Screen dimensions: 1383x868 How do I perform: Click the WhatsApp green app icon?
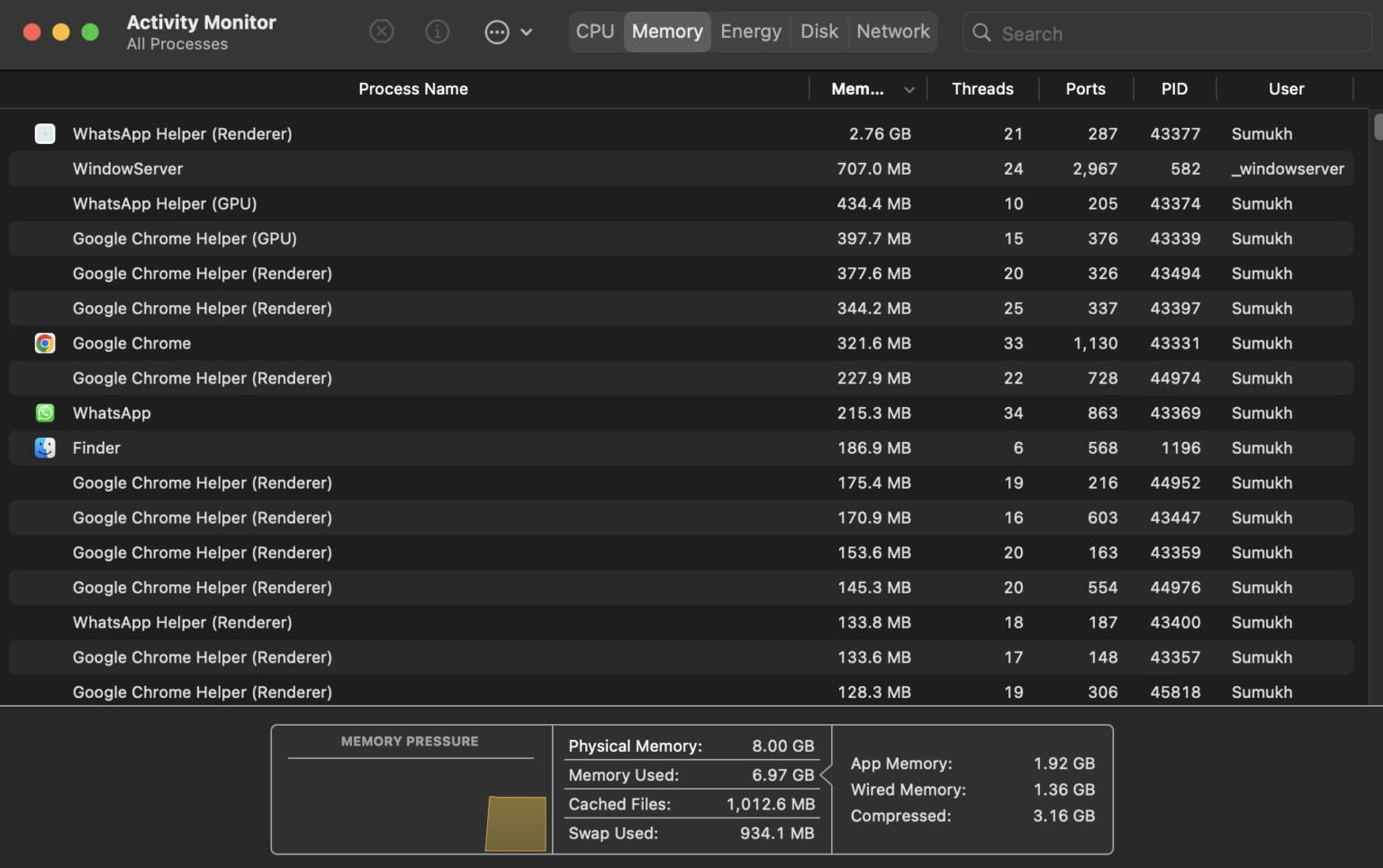45,413
